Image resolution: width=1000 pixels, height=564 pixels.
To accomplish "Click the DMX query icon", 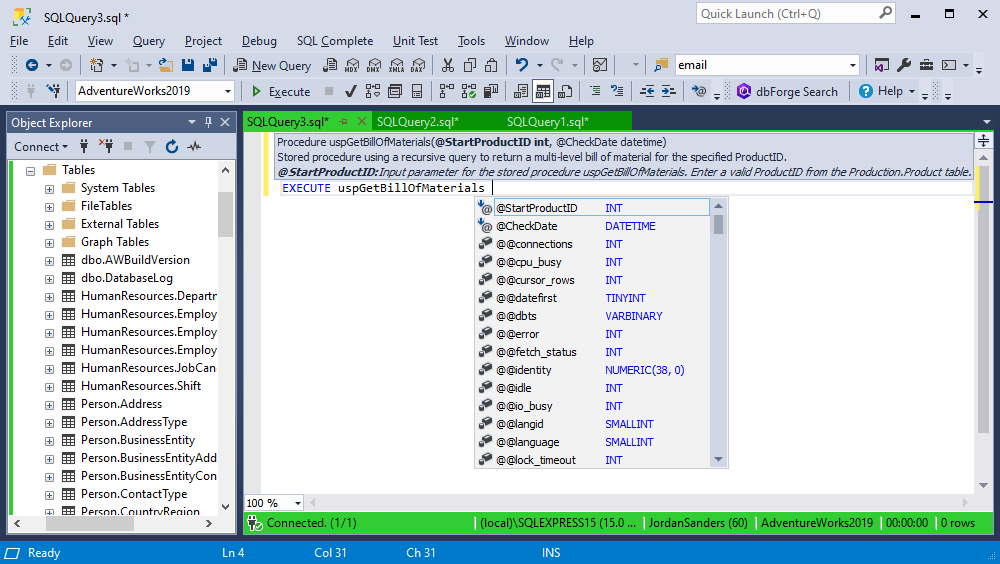I will (374, 65).
